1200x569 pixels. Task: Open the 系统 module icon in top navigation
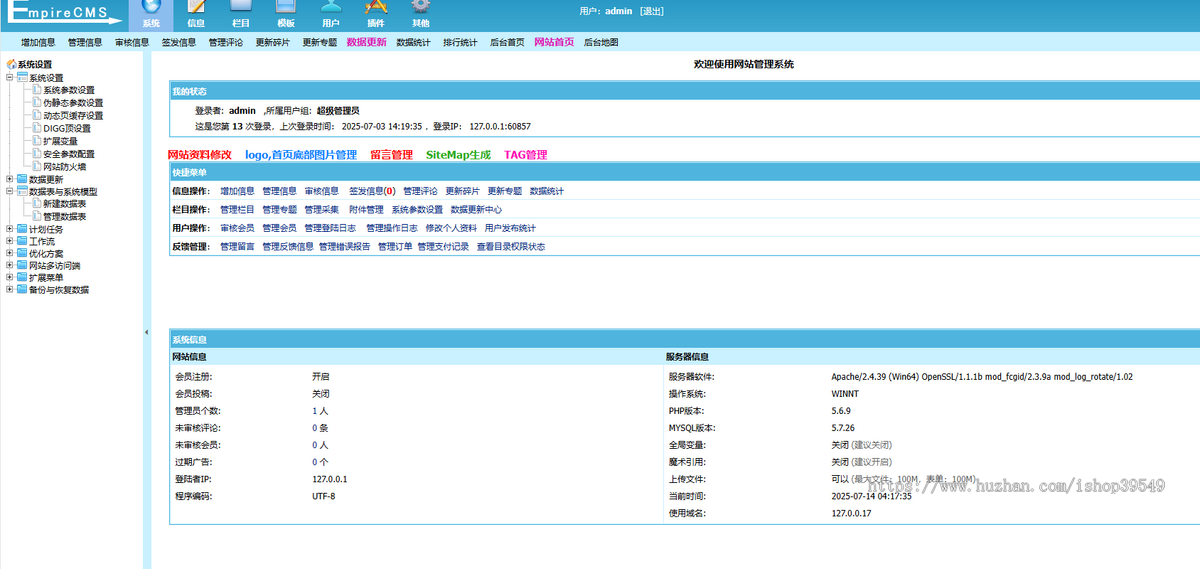(150, 6)
